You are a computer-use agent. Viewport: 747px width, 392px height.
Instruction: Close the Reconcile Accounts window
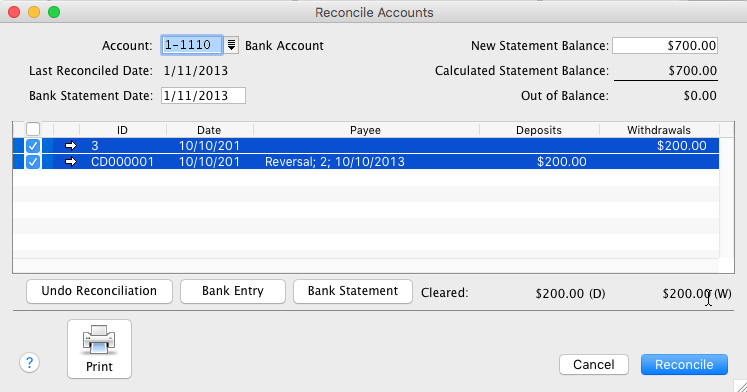14,12
